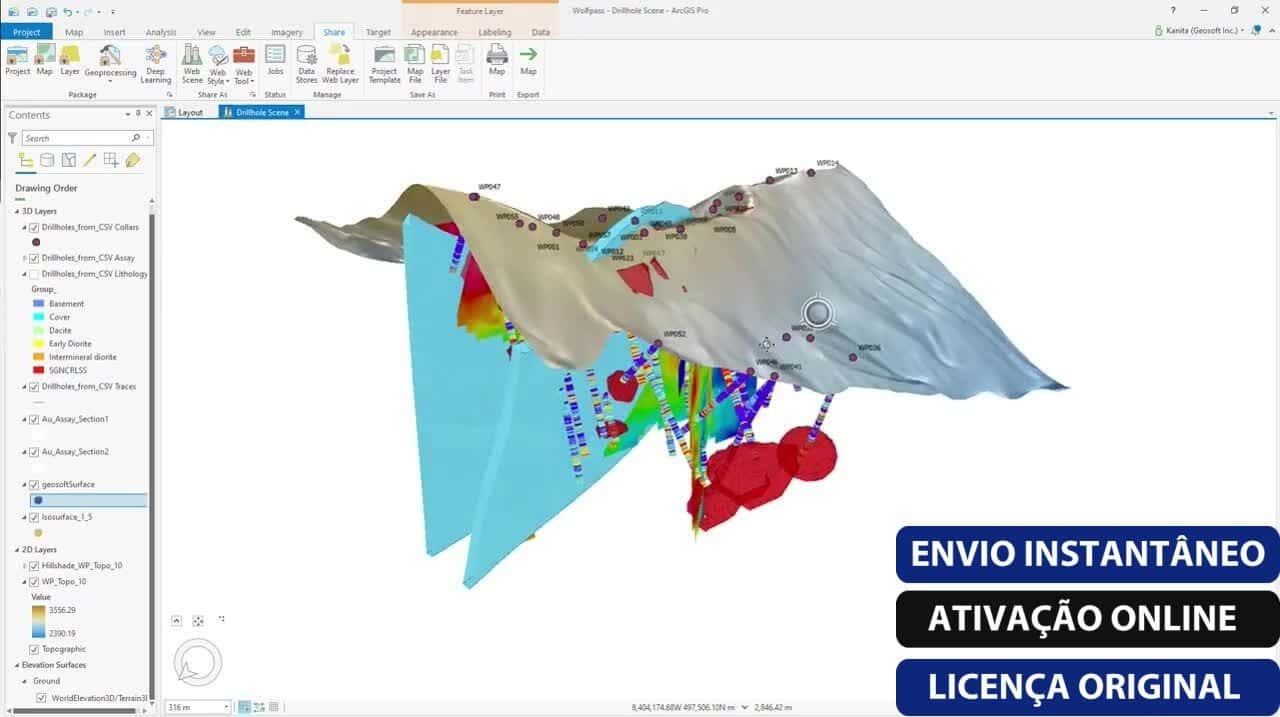Open the Project tab
This screenshot has height=717, width=1280.
(27, 32)
